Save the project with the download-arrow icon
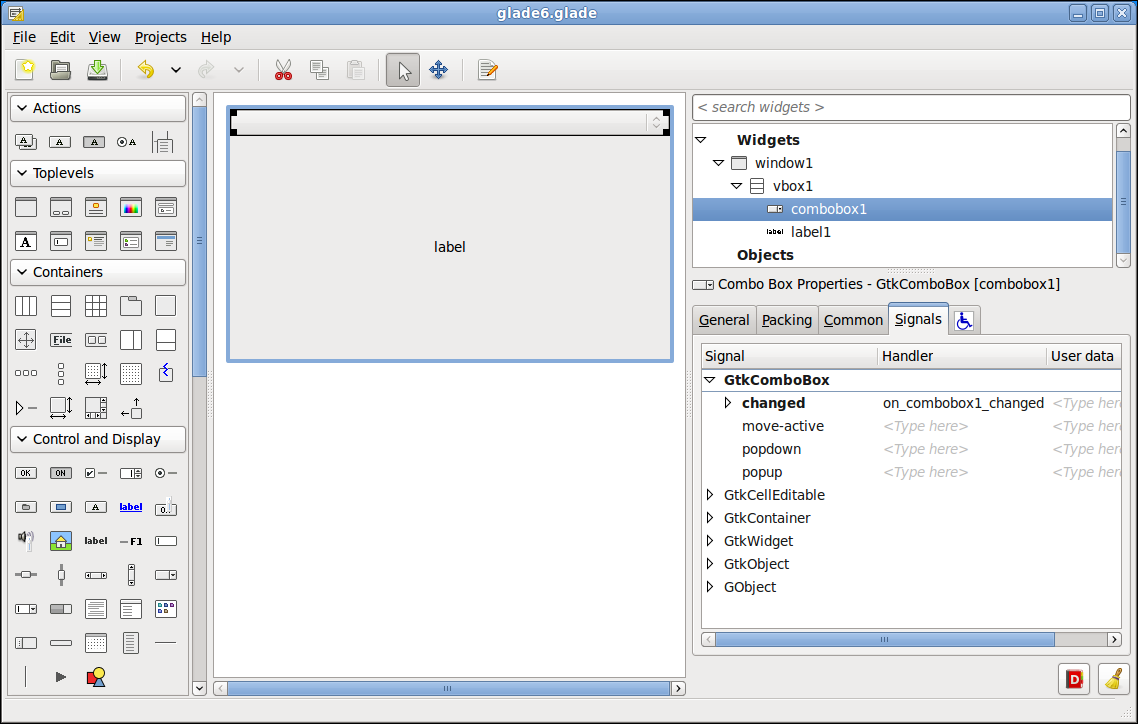Screen dimensions: 1138x724 tap(97, 70)
